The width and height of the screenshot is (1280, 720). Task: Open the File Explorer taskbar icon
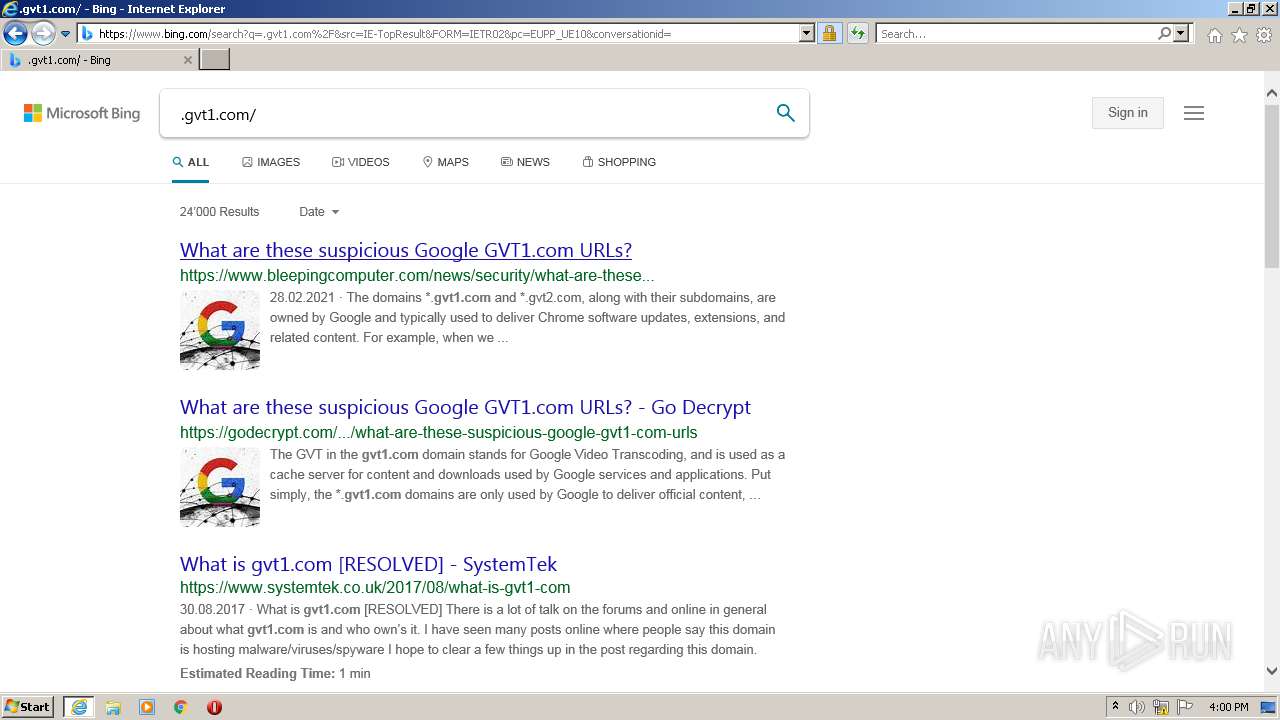(113, 707)
